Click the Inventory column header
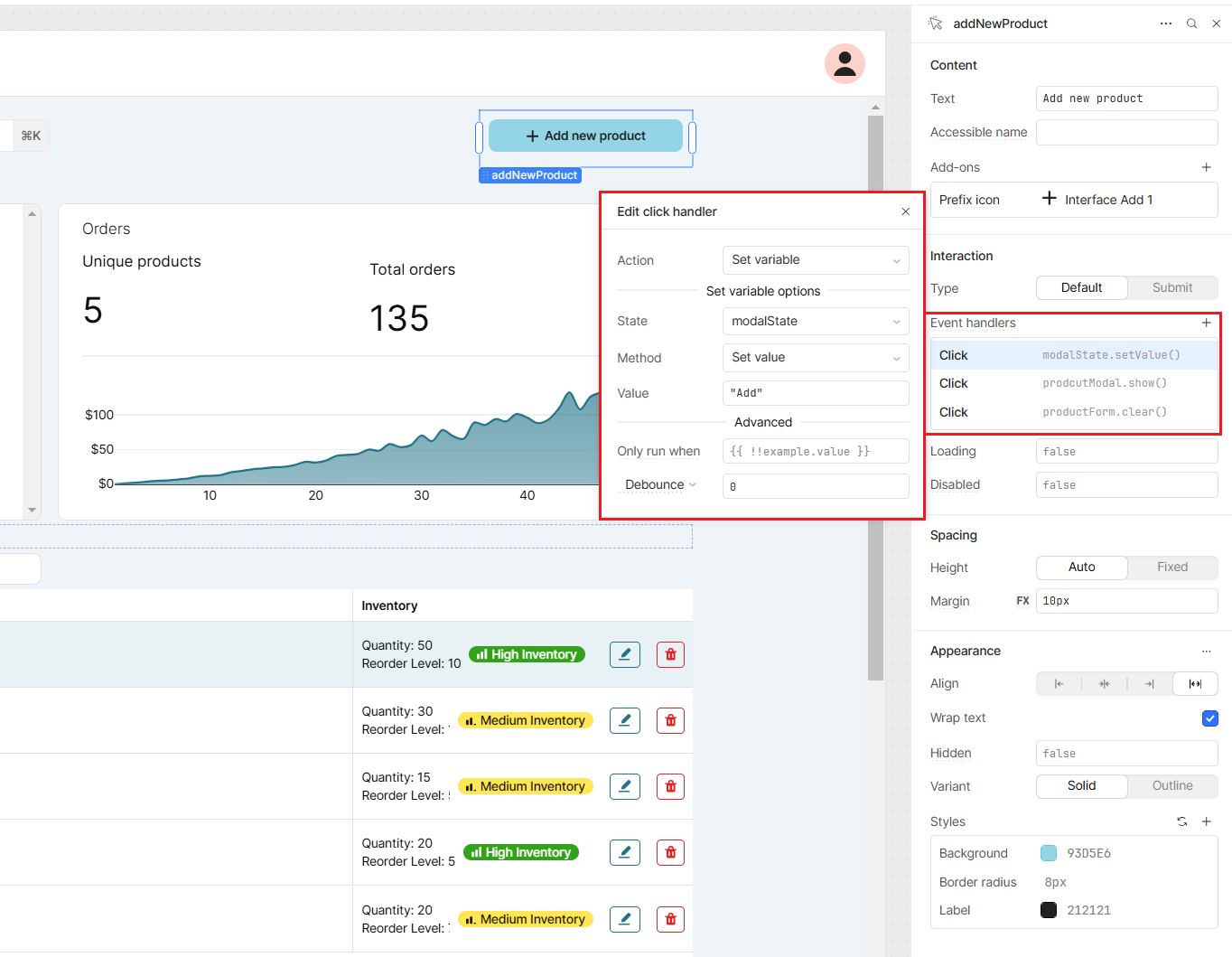Image resolution: width=1232 pixels, height=957 pixels. pyautogui.click(x=389, y=605)
